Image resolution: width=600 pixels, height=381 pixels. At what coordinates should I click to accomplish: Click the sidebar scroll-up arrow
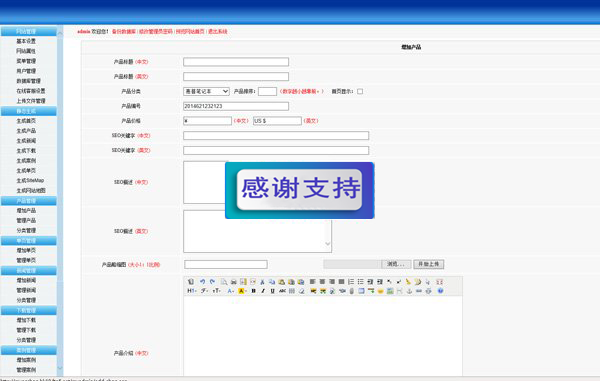click(60, 34)
